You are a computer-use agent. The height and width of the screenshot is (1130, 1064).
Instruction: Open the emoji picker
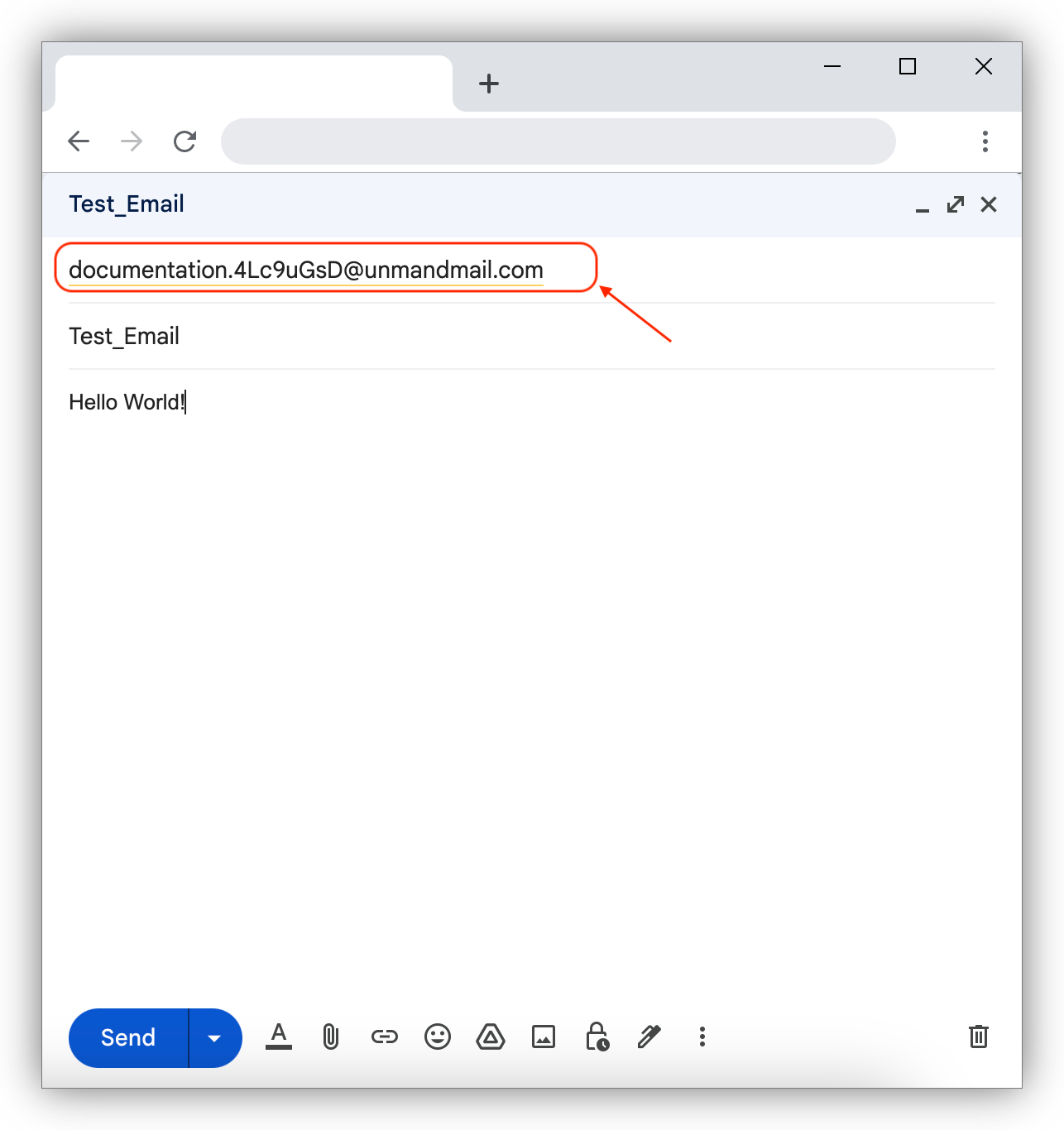point(438,1037)
